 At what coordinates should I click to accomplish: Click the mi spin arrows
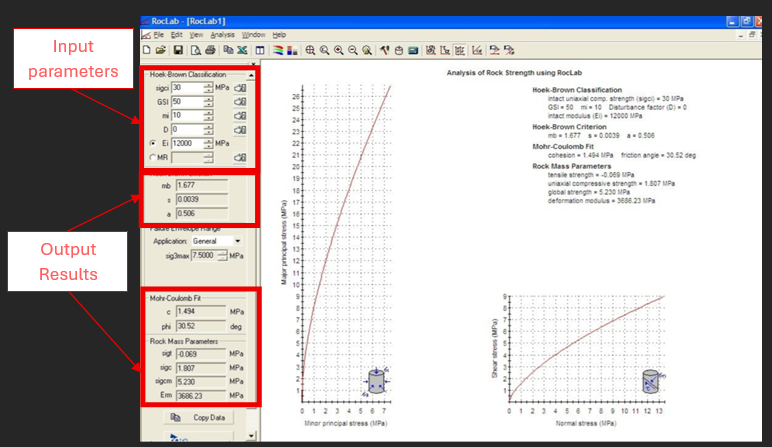208,116
